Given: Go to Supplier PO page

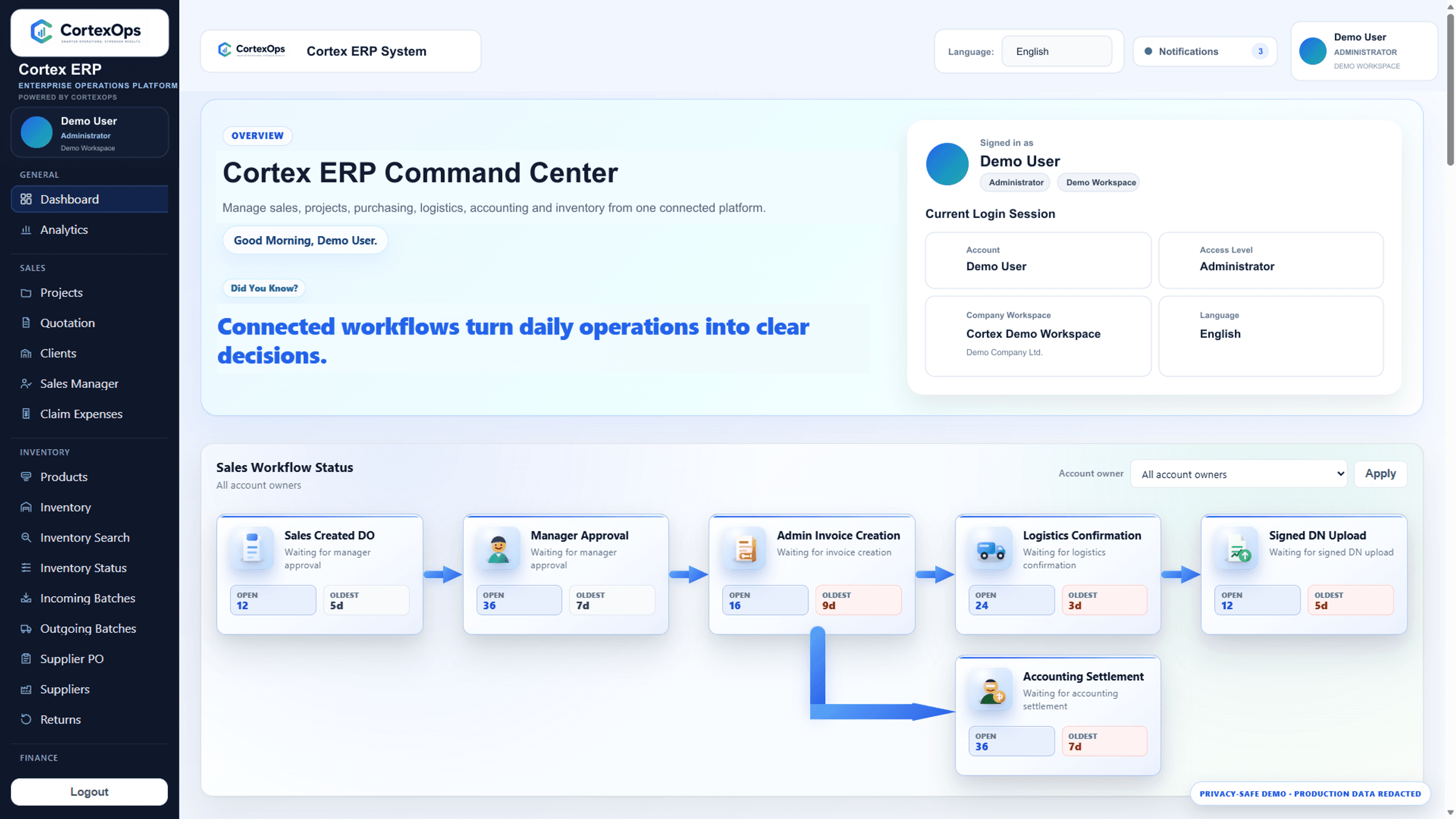Looking at the screenshot, I should click(x=89, y=659).
